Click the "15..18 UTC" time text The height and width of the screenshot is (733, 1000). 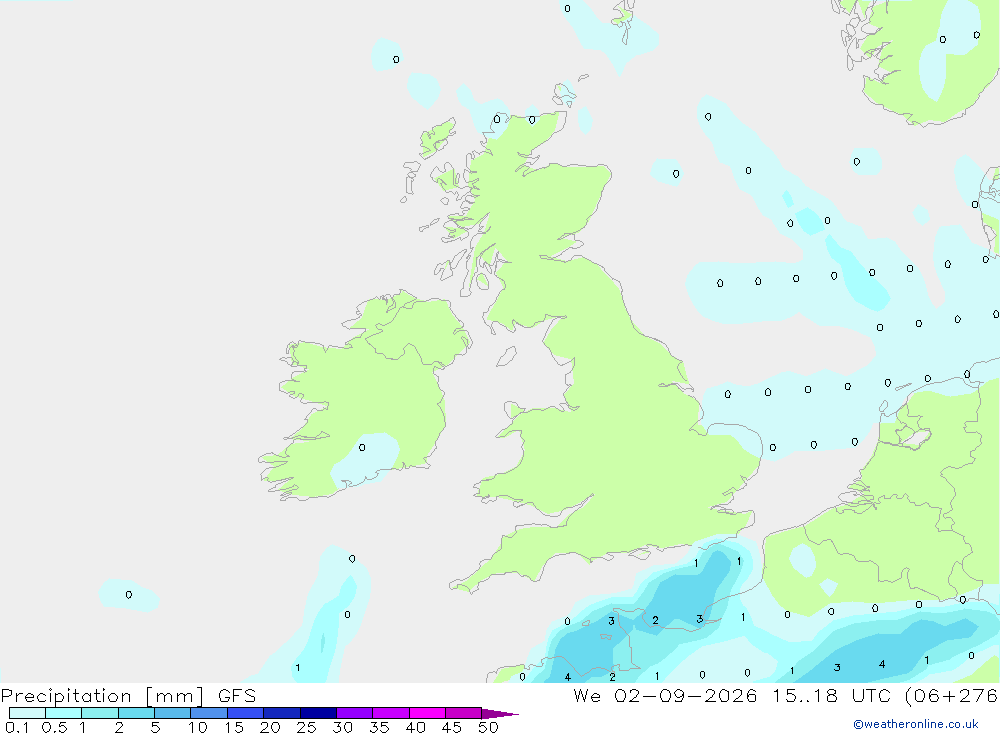tap(831, 695)
